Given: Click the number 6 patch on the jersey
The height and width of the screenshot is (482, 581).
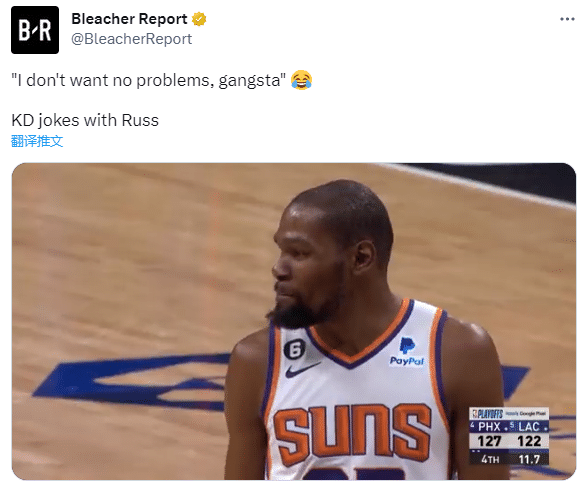Looking at the screenshot, I should 295,349.
